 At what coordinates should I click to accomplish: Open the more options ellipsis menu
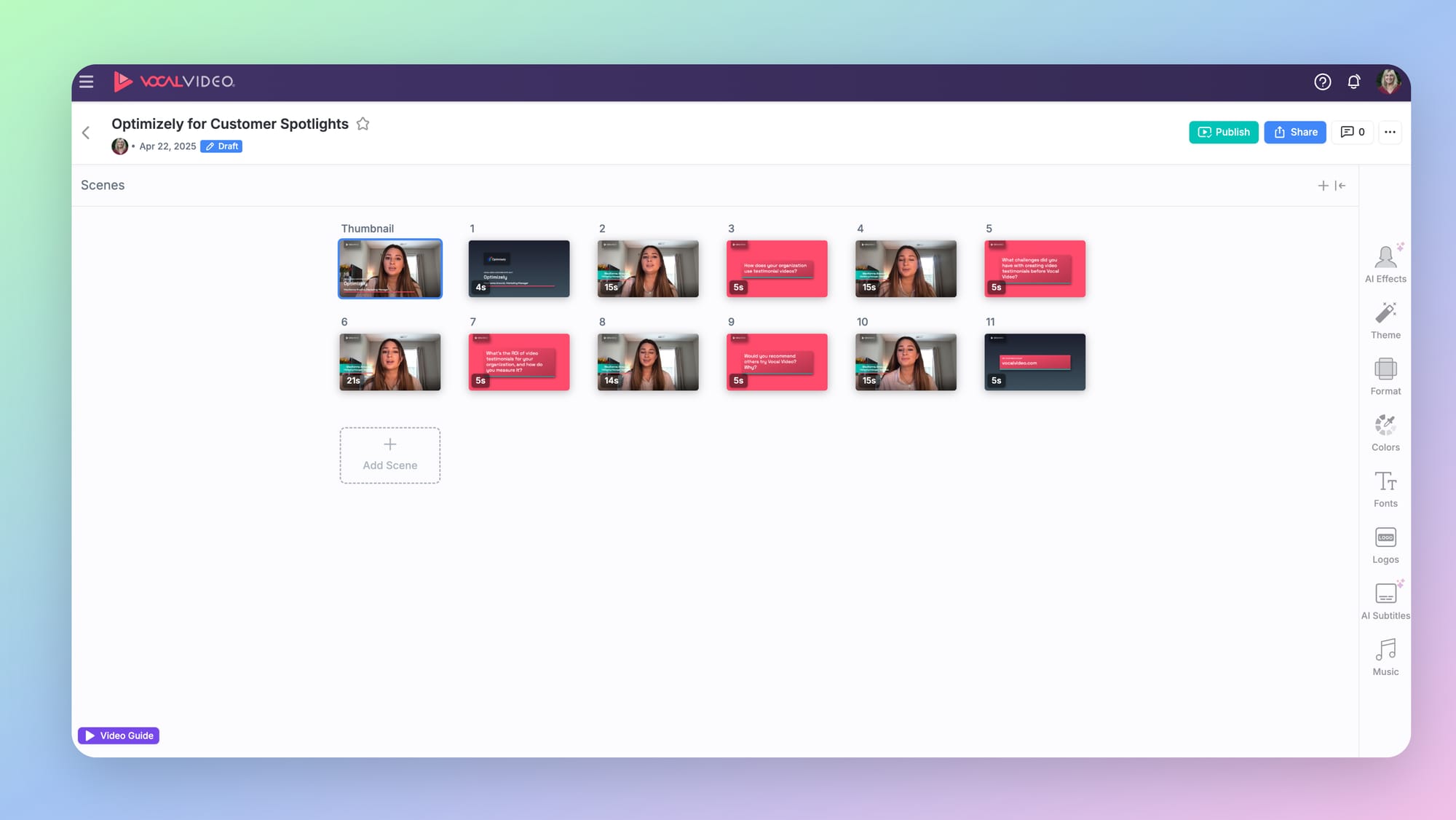[1390, 132]
